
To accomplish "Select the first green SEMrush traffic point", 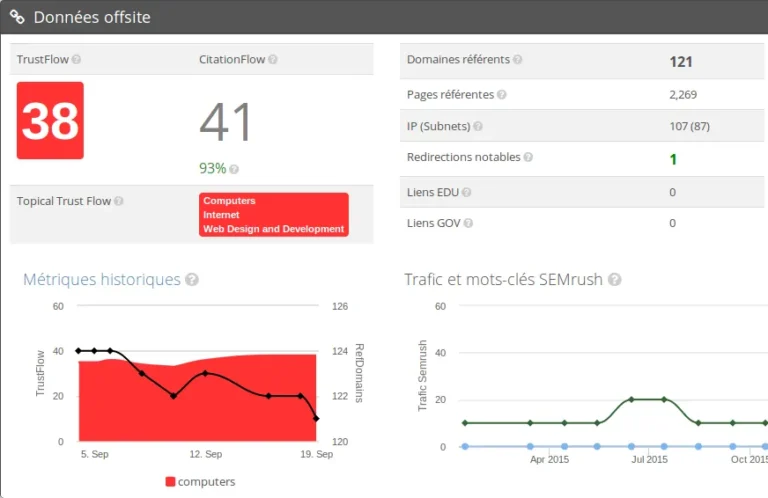I will (465, 423).
